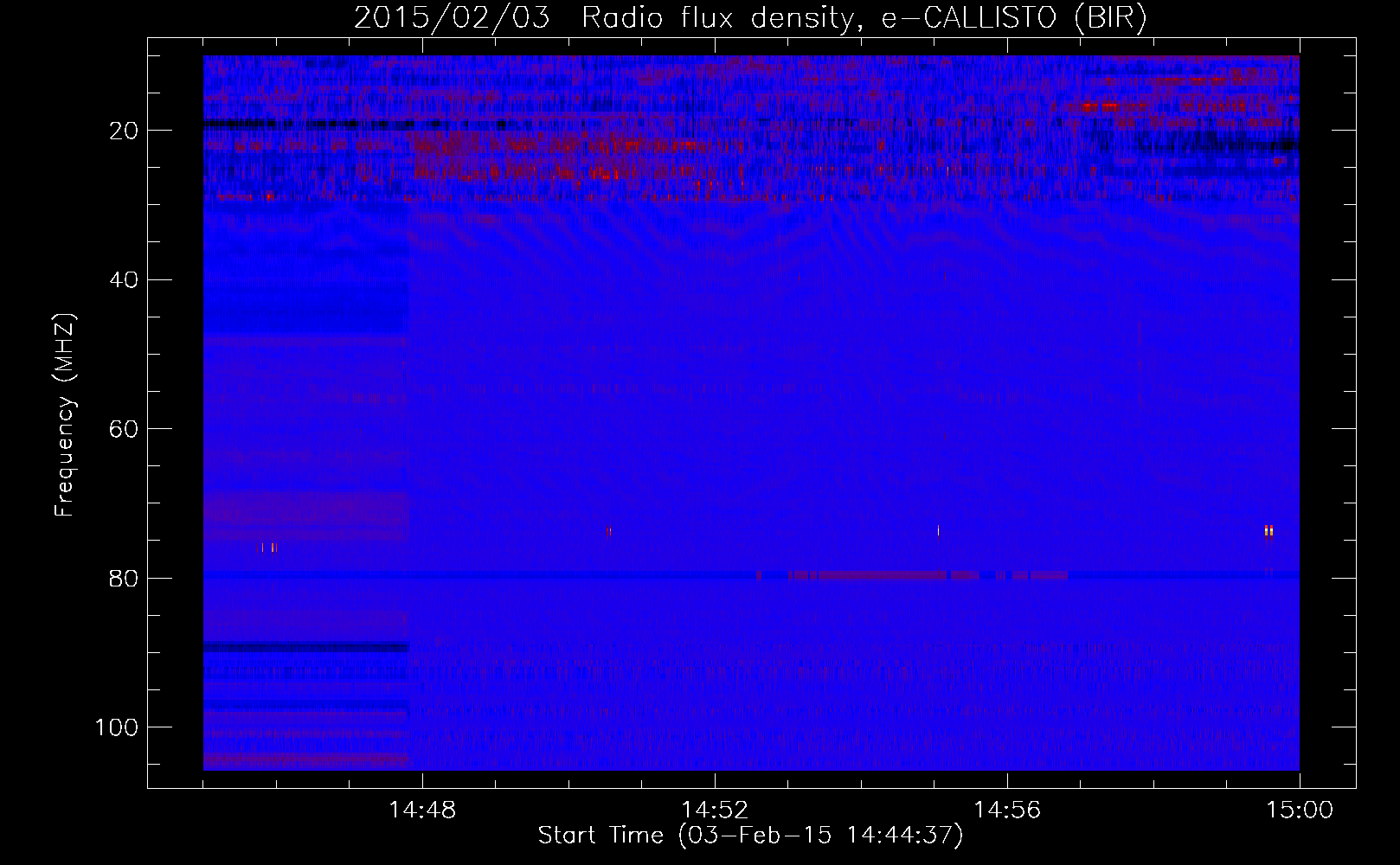Image resolution: width=1400 pixels, height=865 pixels.
Task: Select the 'Frequency (MHZ)' axis label
Action: [65, 415]
